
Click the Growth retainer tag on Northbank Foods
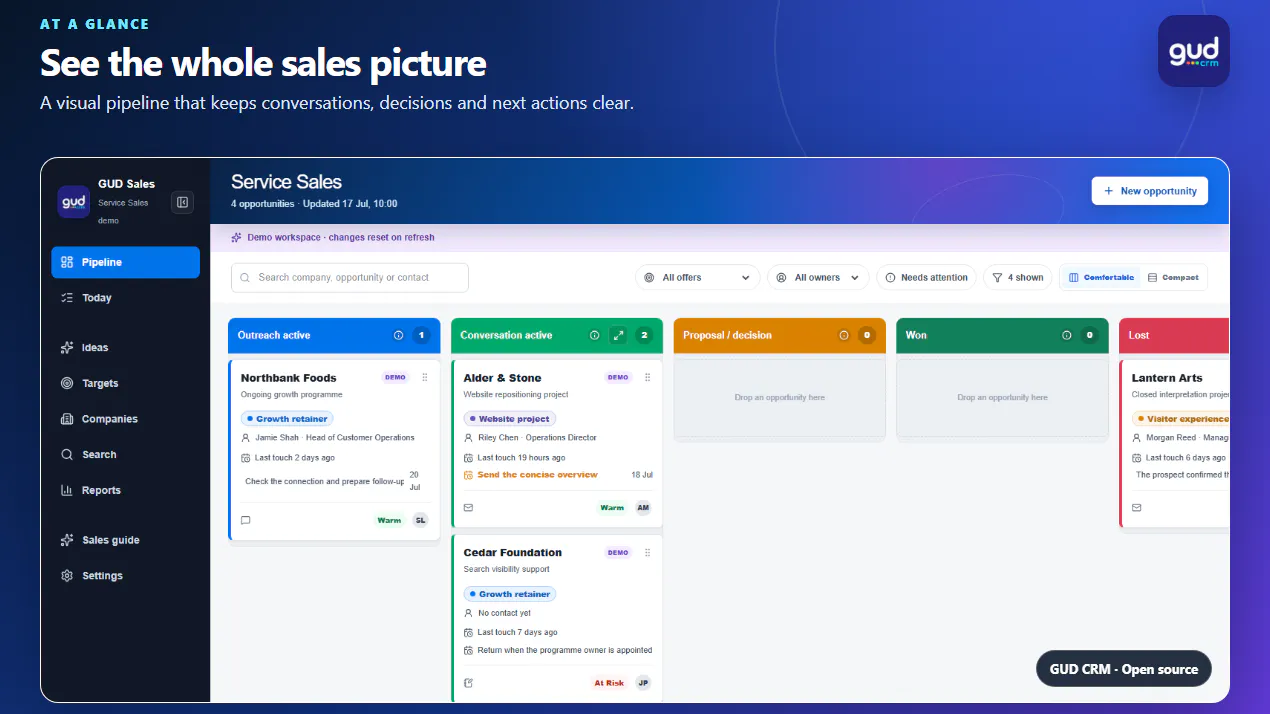pyautogui.click(x=286, y=419)
